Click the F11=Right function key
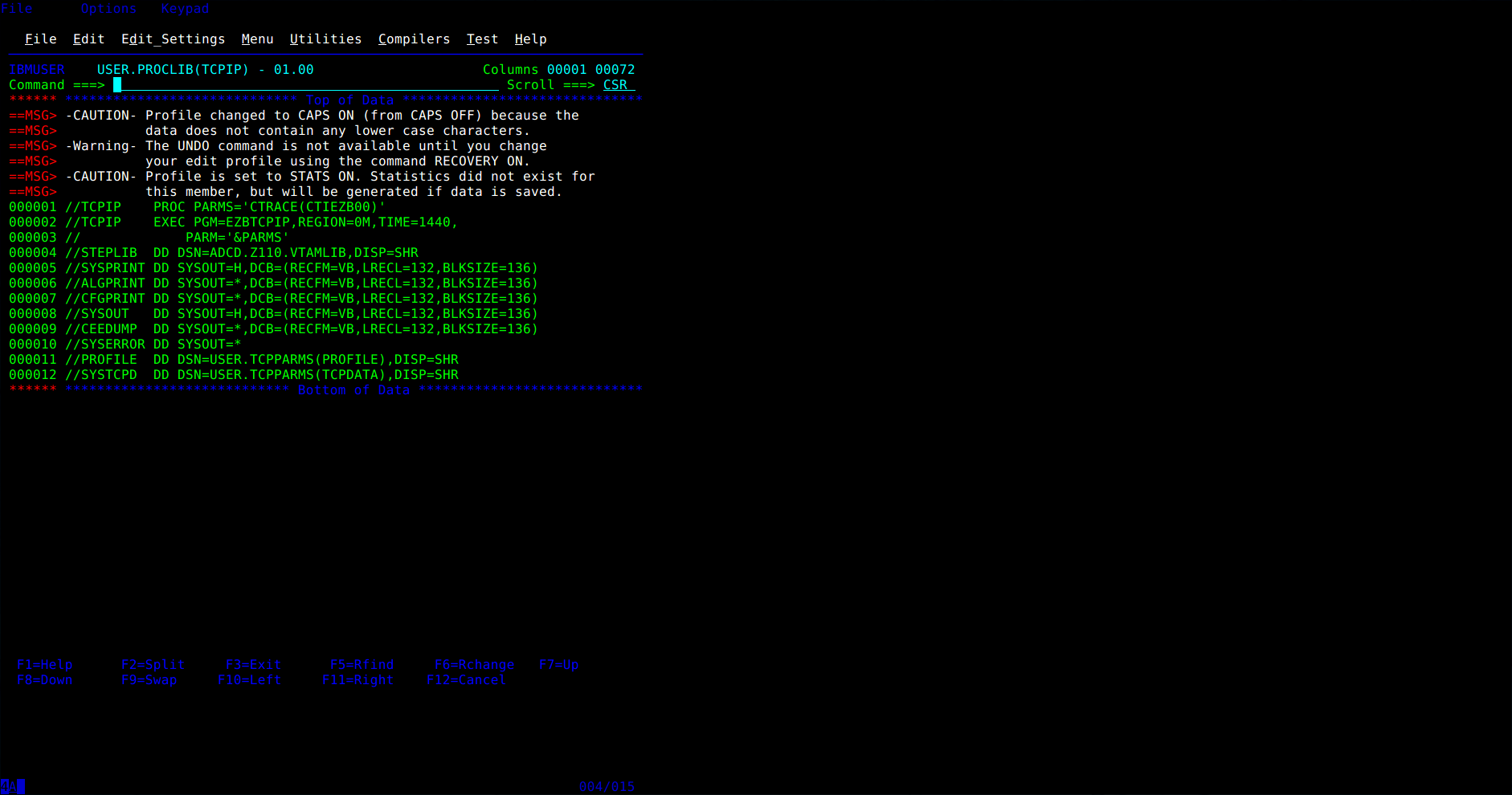 point(358,679)
